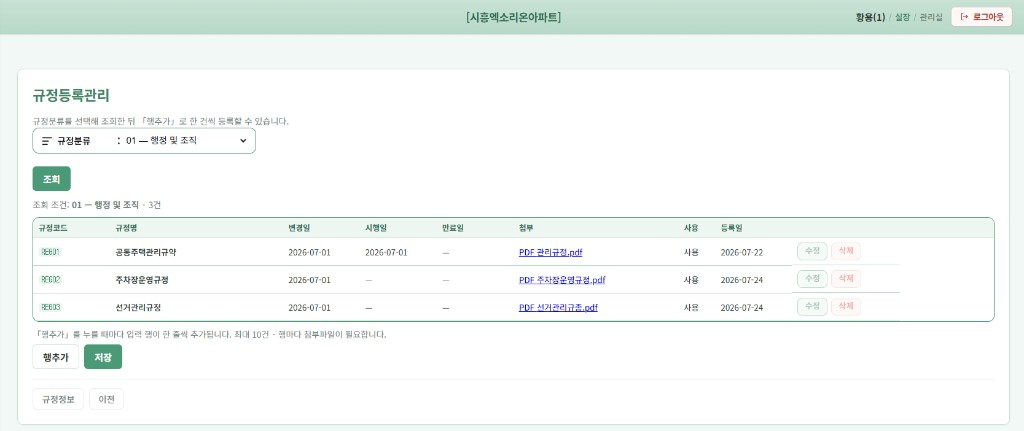1024x431 pixels.
Task: Click the 변경일 column header
Action: [x=299, y=228]
